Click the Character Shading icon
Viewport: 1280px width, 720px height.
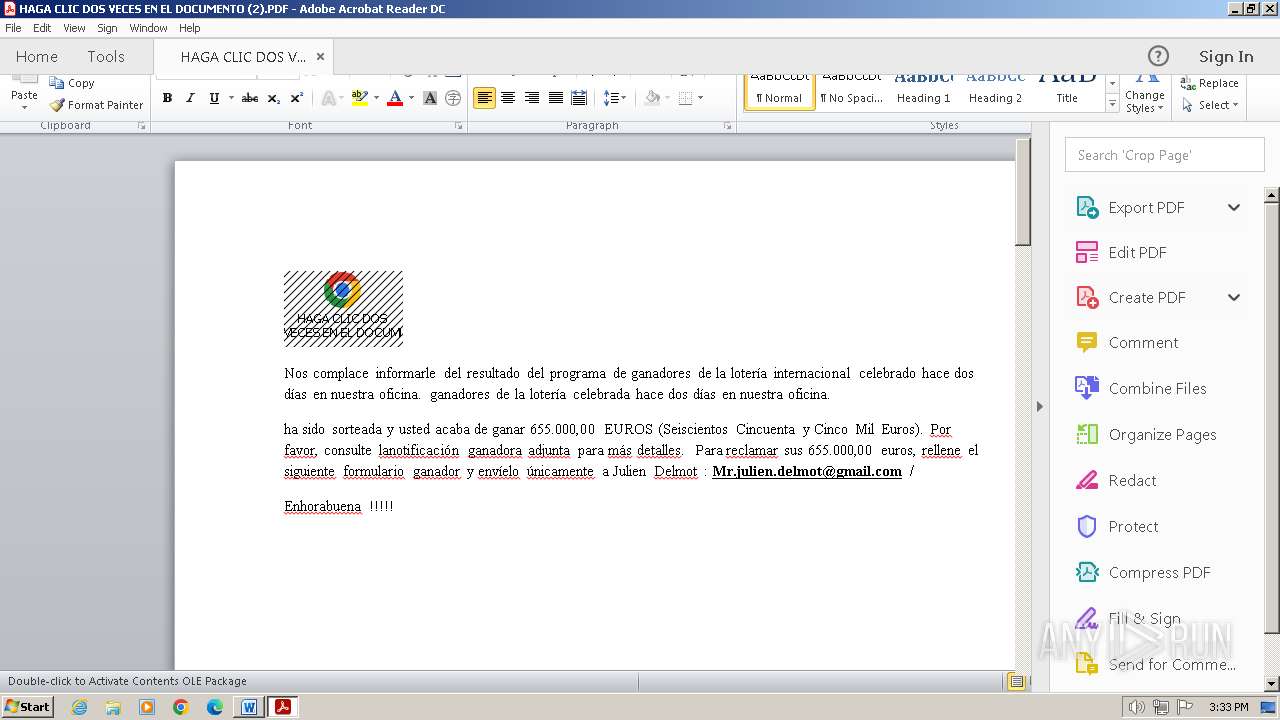(x=430, y=98)
